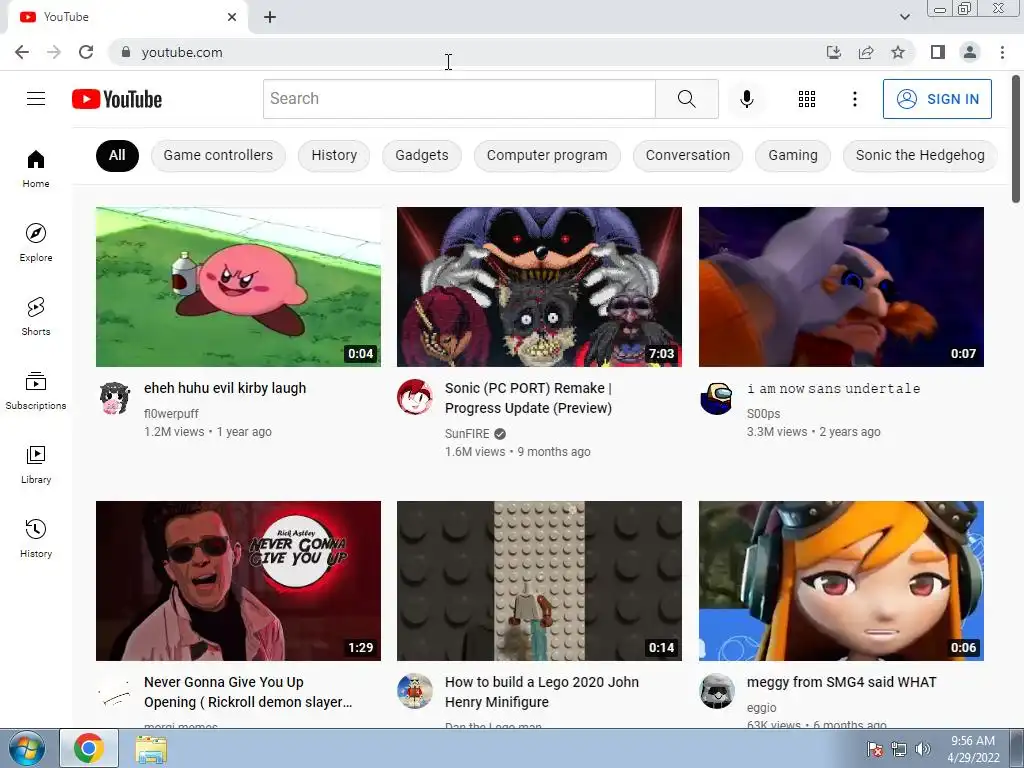Click the YouTube search input field
Image resolution: width=1024 pixels, height=768 pixels.
[x=459, y=99]
